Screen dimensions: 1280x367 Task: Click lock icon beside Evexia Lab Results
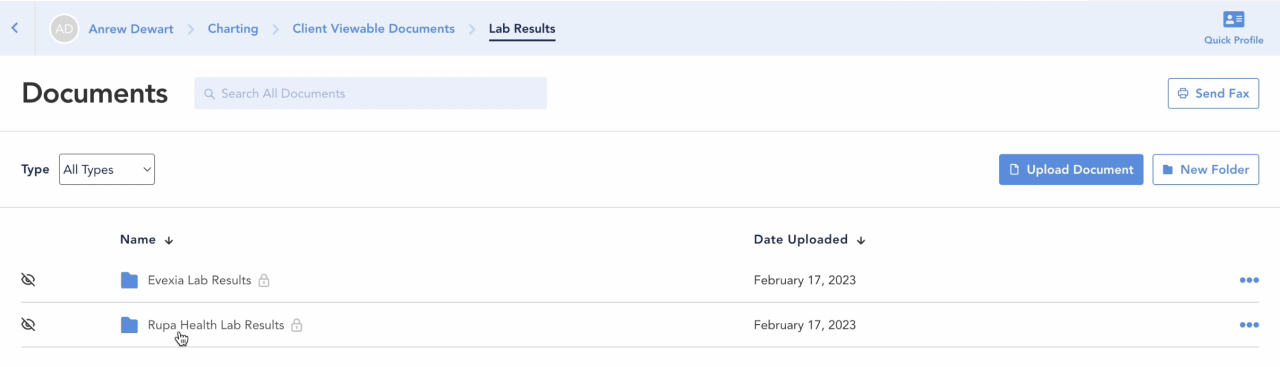[x=264, y=280]
